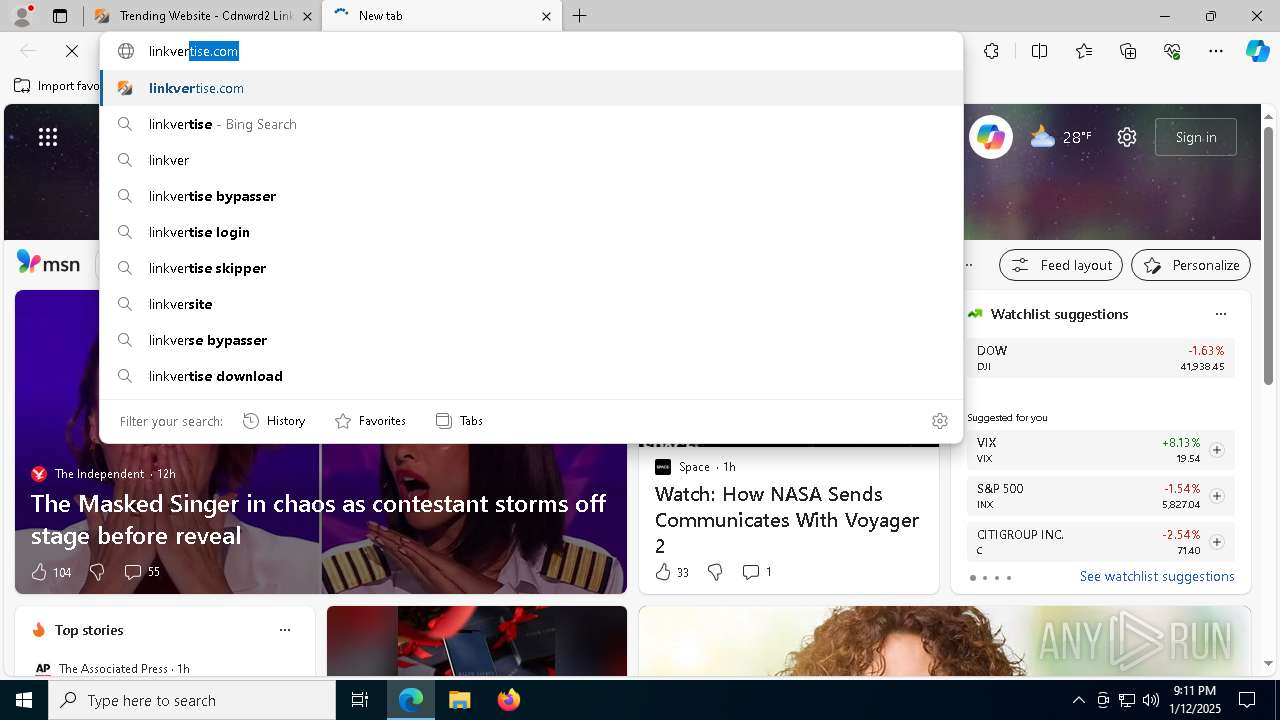
Task: Close the Trending Website tab
Action: (307, 16)
